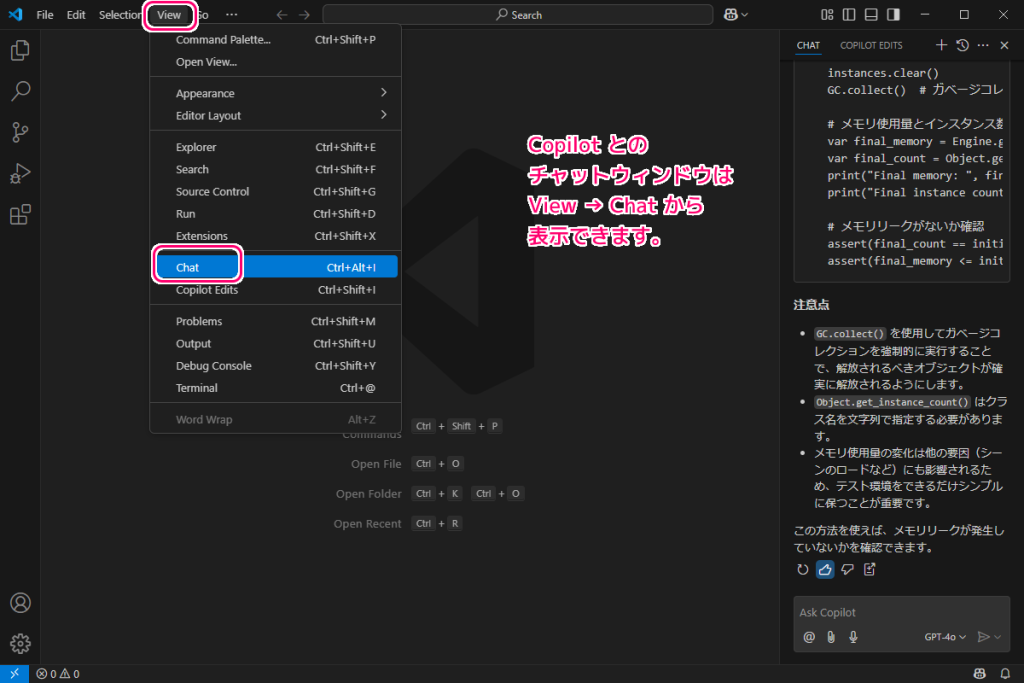Open chat history with the clock icon
The width and height of the screenshot is (1024, 683).
[x=961, y=45]
